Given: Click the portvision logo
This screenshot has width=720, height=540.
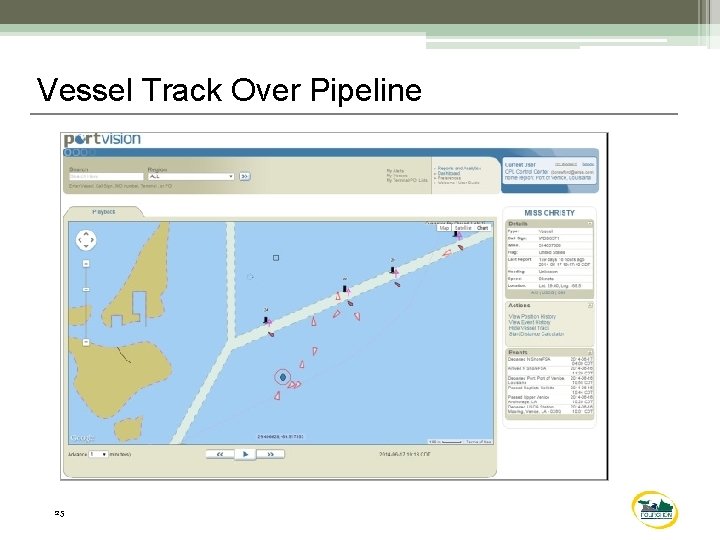Looking at the screenshot, I should pos(102,139).
